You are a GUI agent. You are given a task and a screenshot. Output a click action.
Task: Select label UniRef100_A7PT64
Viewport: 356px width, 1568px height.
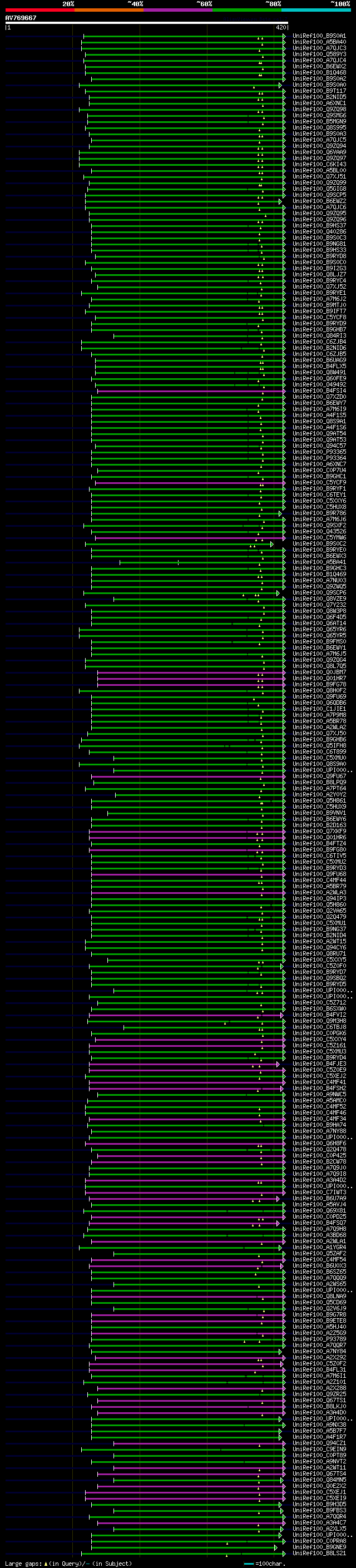point(319,788)
